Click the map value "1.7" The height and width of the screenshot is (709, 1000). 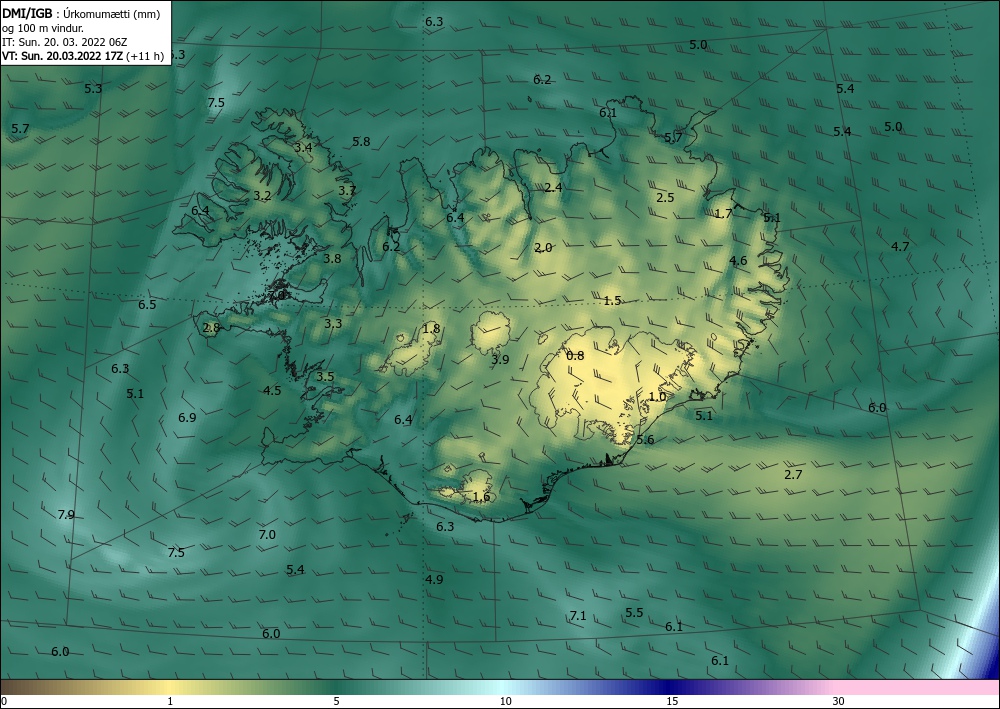click(723, 214)
